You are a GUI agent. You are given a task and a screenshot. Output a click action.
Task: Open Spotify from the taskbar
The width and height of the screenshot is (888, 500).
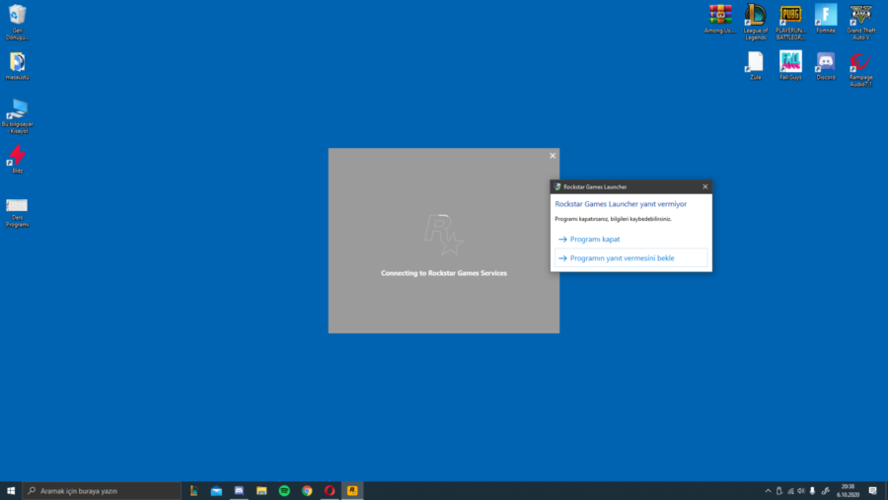point(284,490)
